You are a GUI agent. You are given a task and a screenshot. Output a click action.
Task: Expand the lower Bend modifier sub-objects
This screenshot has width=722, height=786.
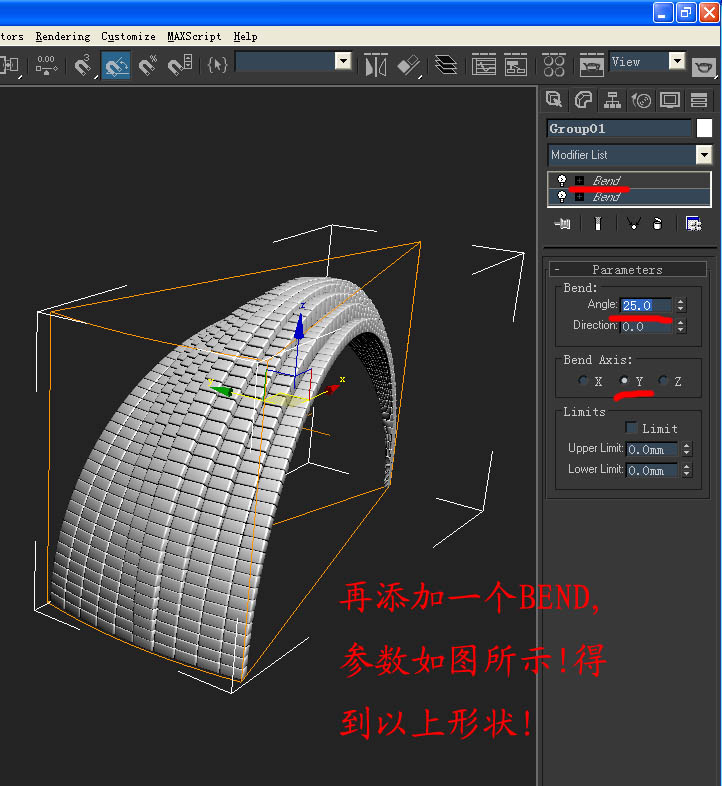(580, 196)
